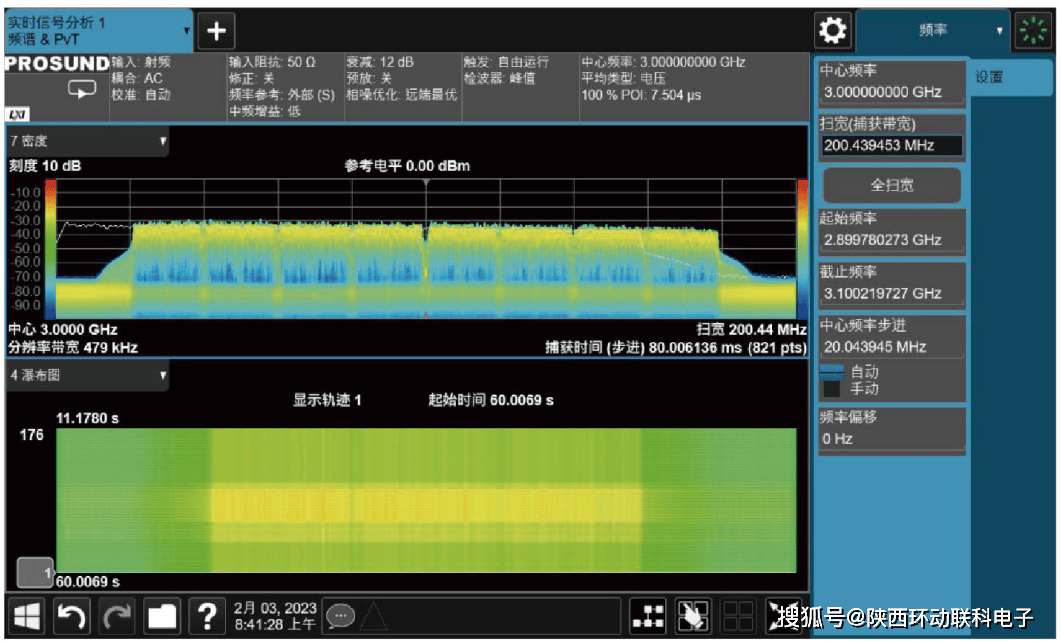The image size is (1060, 642).
Task: Open the settings gear icon
Action: tap(832, 31)
